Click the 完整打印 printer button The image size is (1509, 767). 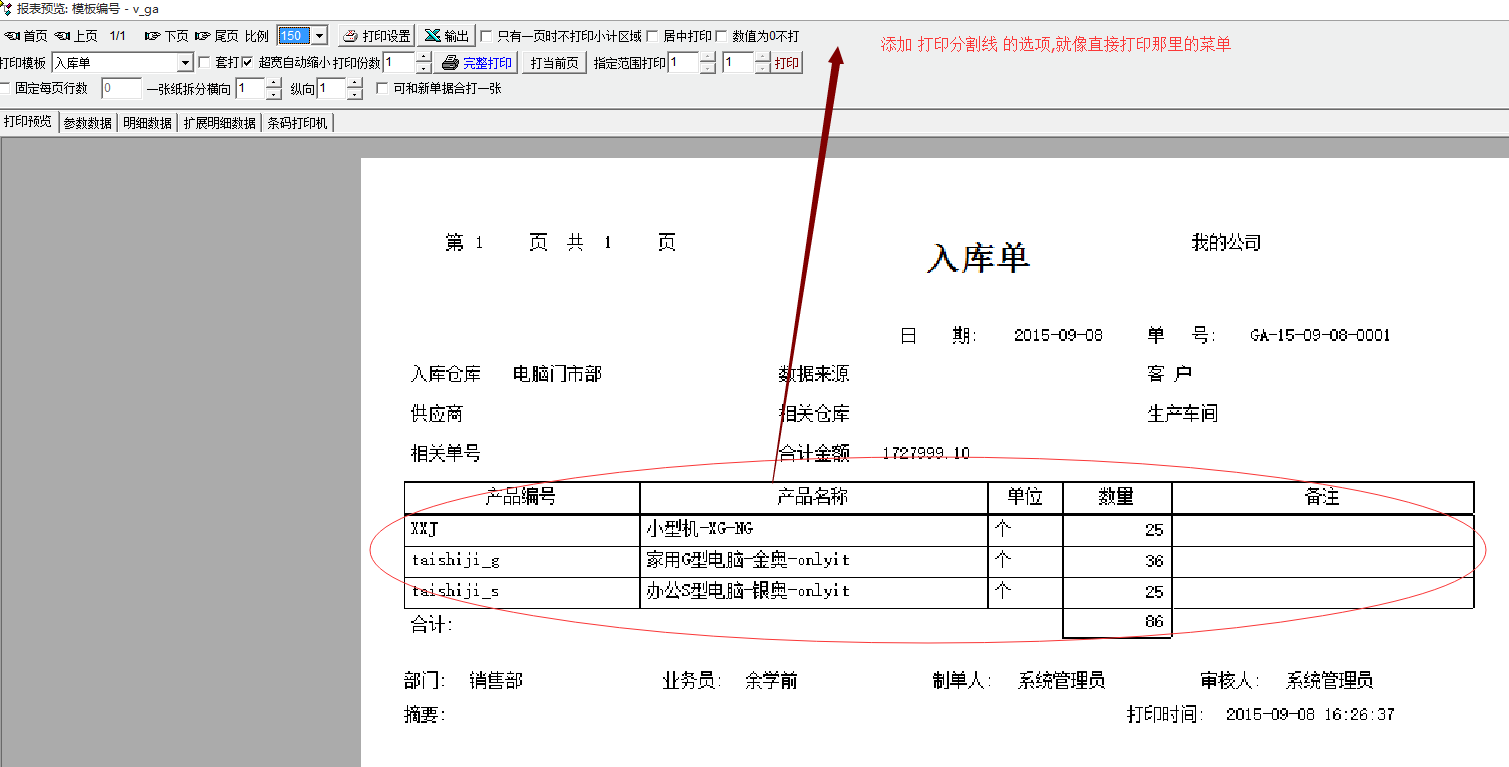[477, 63]
